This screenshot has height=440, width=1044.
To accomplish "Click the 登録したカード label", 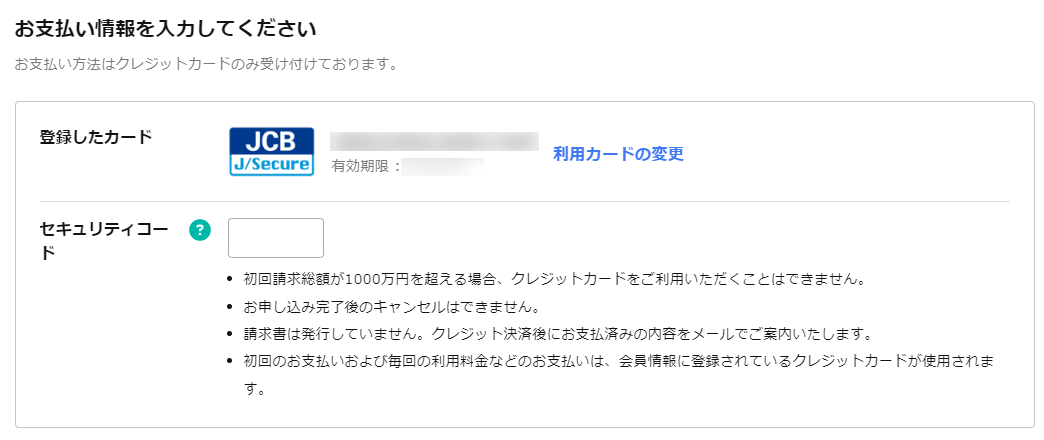I will point(96,137).
